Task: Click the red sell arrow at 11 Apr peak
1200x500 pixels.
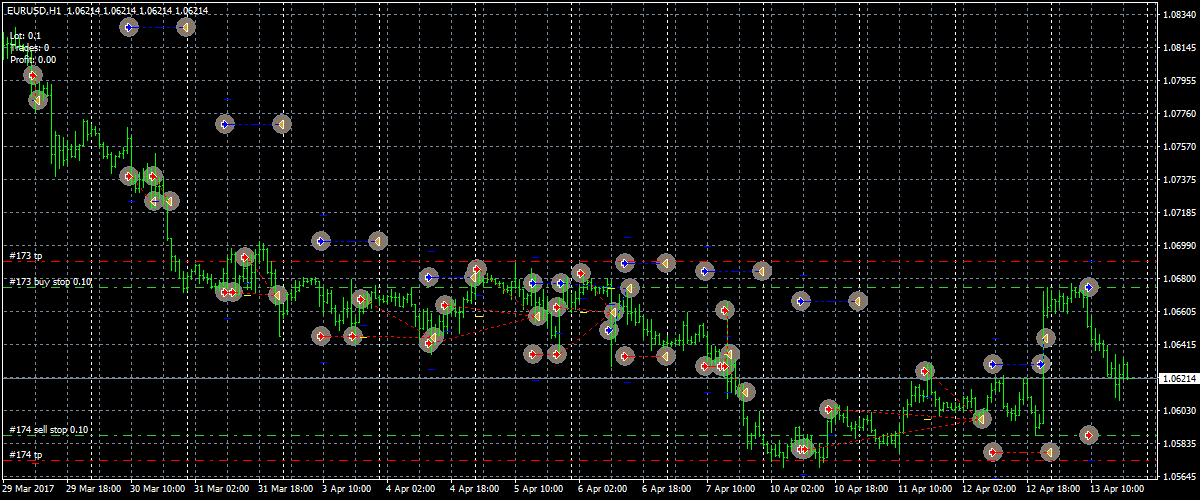Action: (926, 372)
